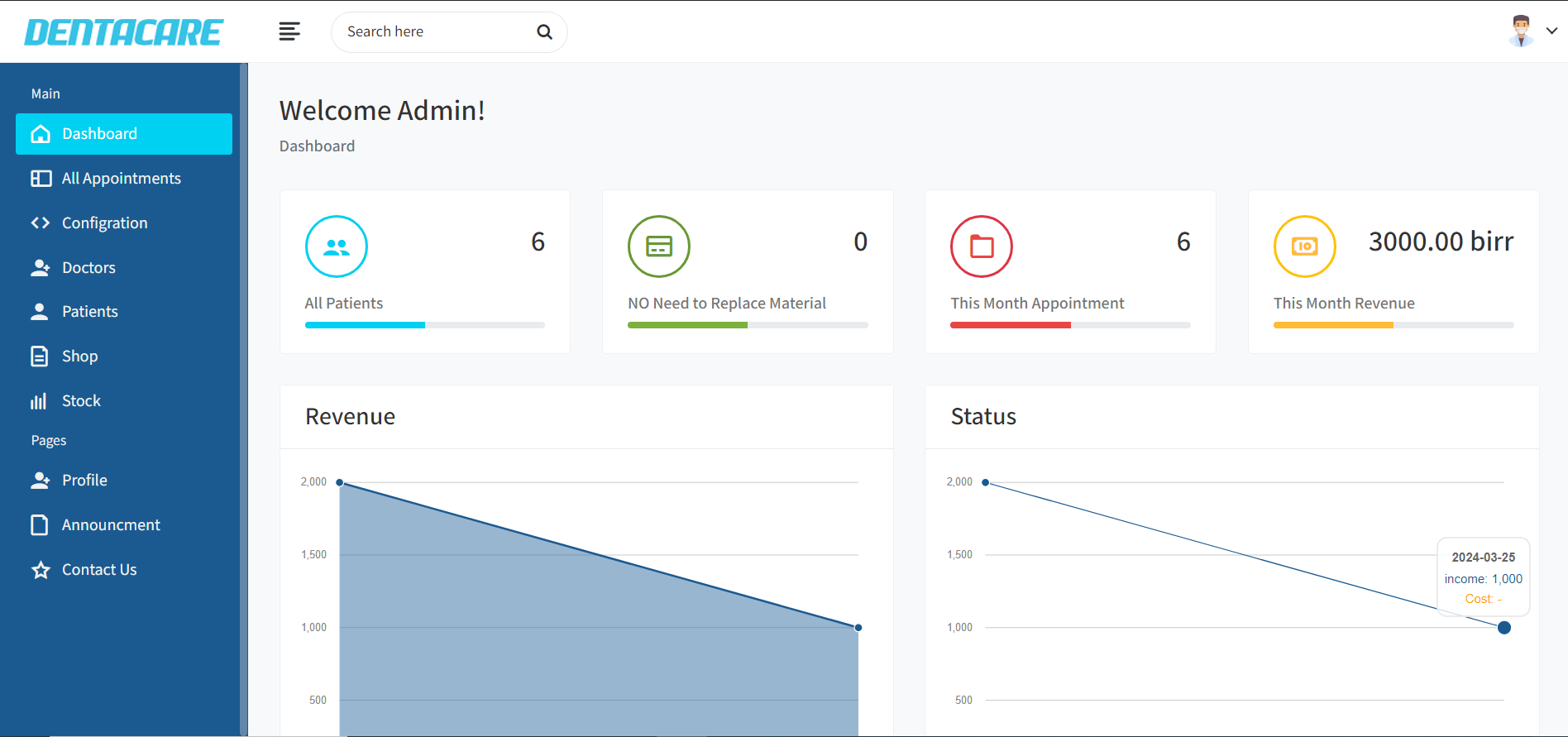Open All Appointments in the sidebar
The image size is (1568, 737).
tap(121, 179)
